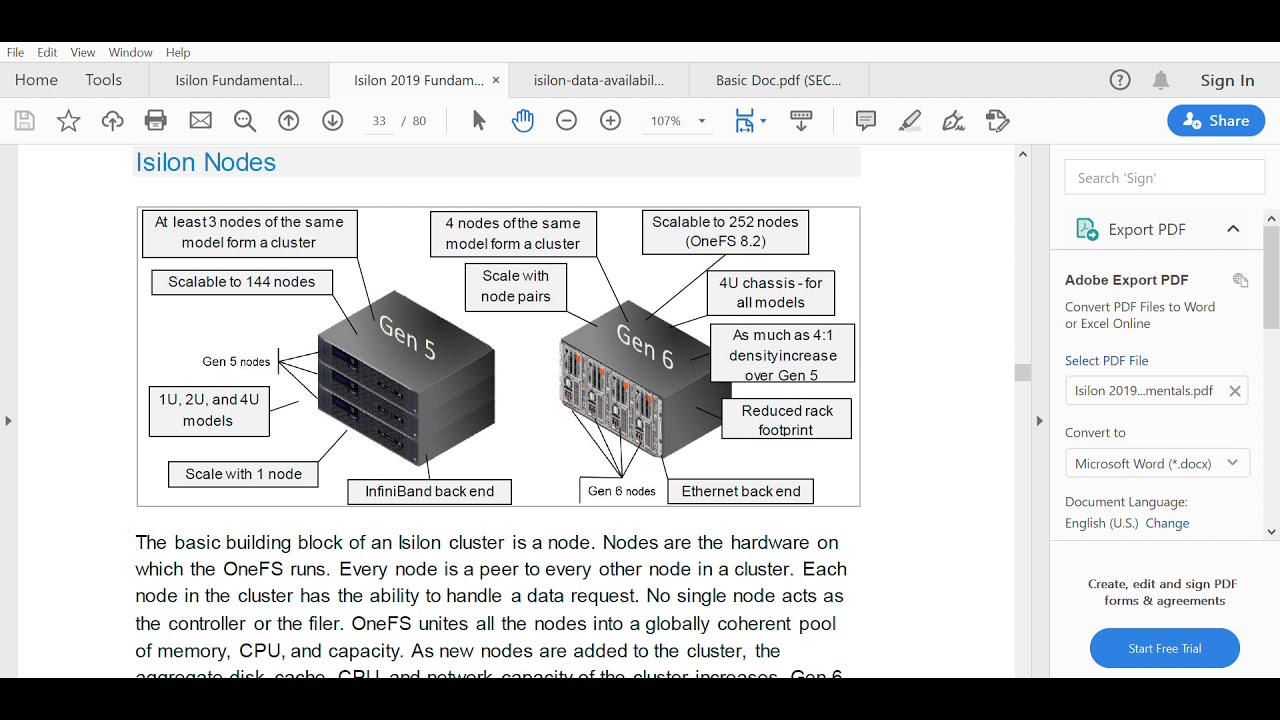1280x720 pixels.
Task: Collapse the Export PDF panel
Action: [x=1233, y=229]
